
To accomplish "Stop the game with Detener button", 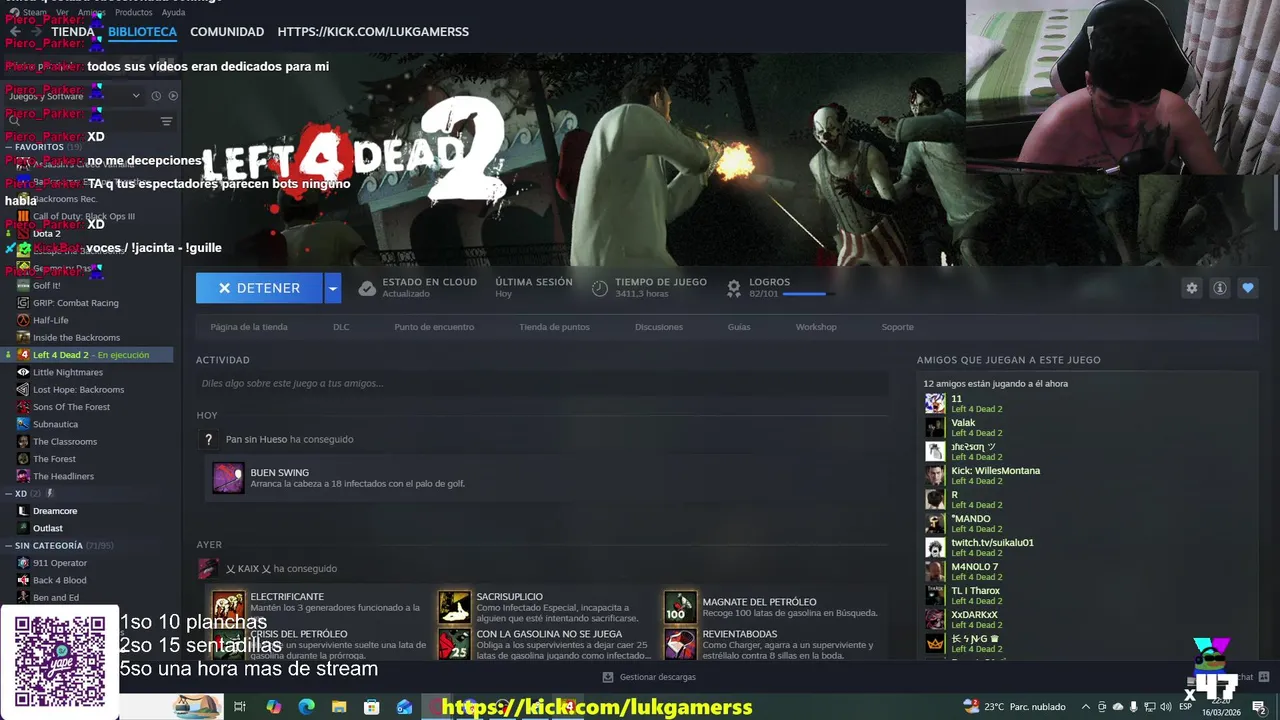I will click(259, 288).
